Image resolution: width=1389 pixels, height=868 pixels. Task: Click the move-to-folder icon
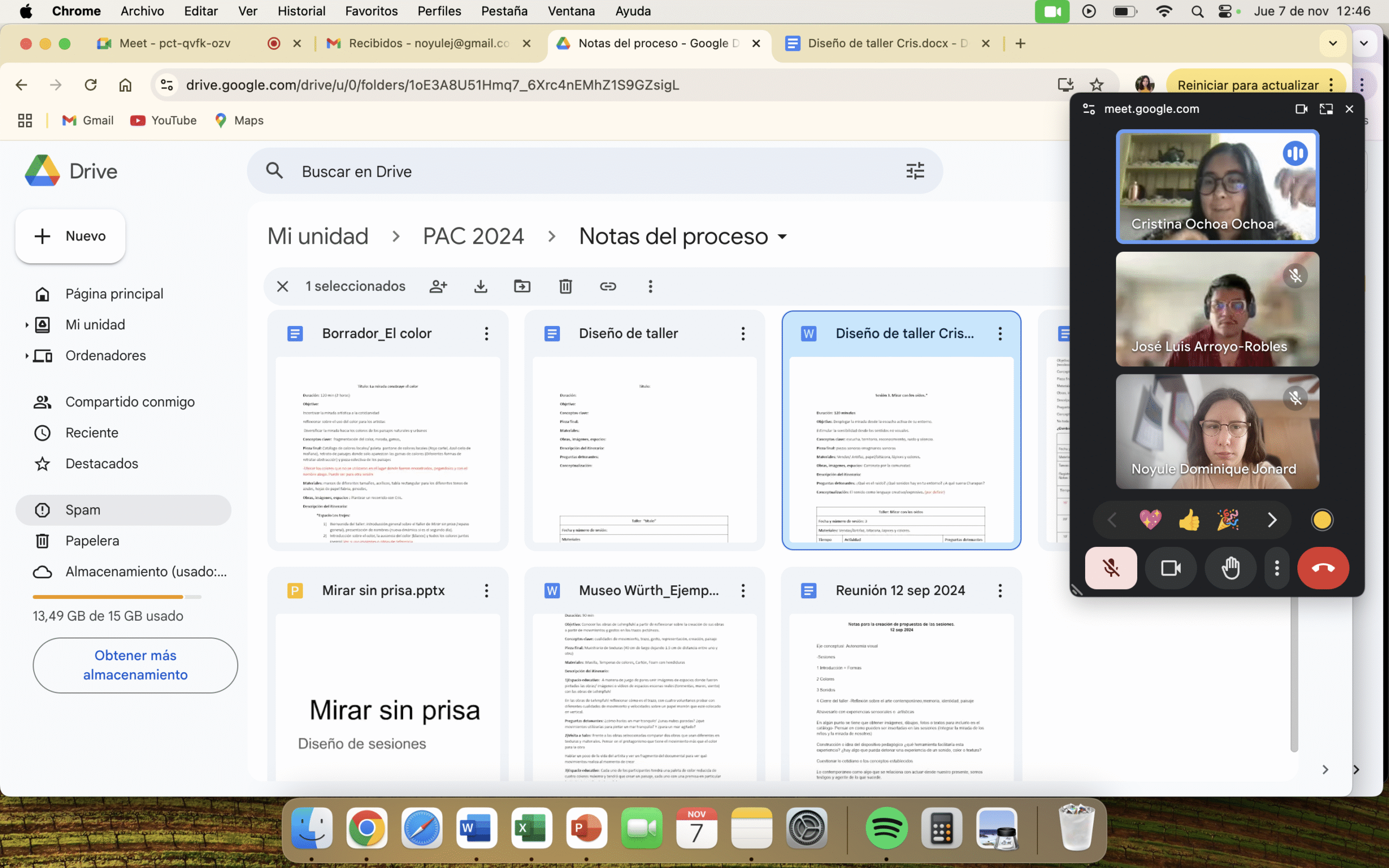pos(522,286)
